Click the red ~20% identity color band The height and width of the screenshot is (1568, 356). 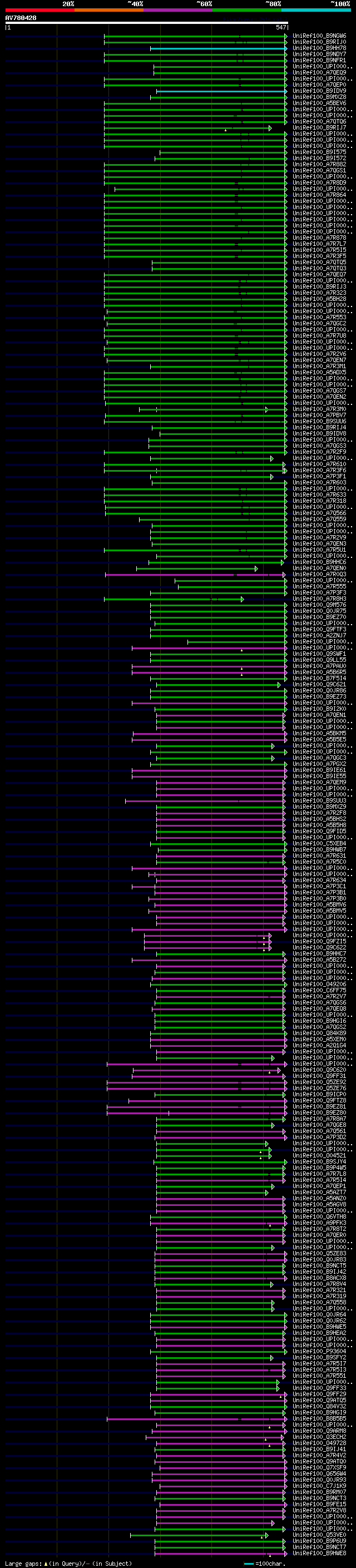click(x=39, y=10)
